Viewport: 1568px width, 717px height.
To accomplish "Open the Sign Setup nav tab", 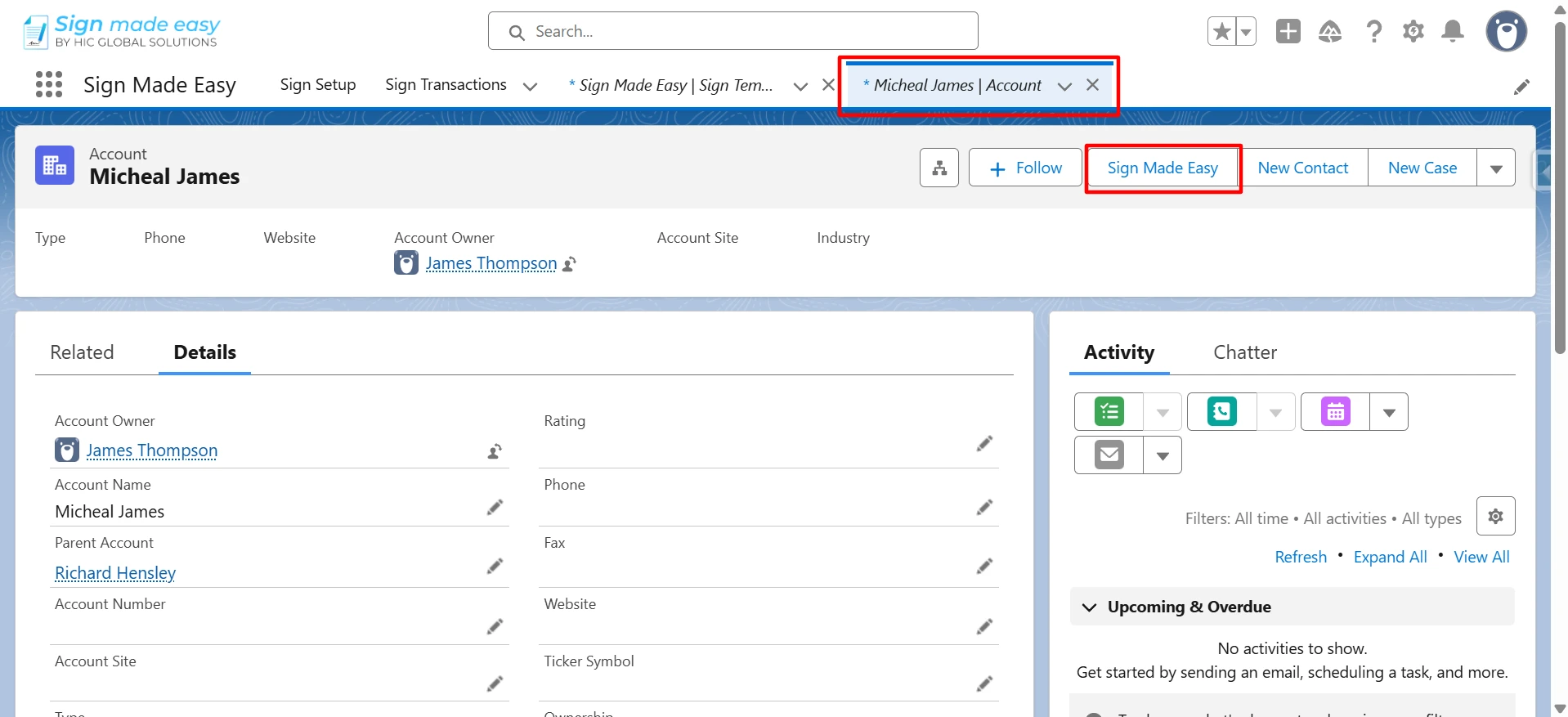I will point(318,85).
